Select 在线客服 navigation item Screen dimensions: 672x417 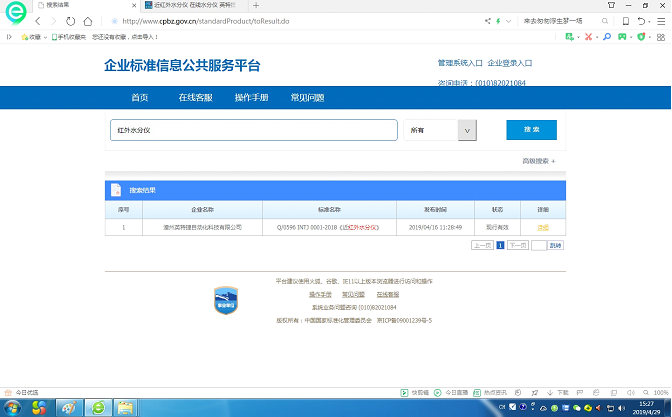195,98
